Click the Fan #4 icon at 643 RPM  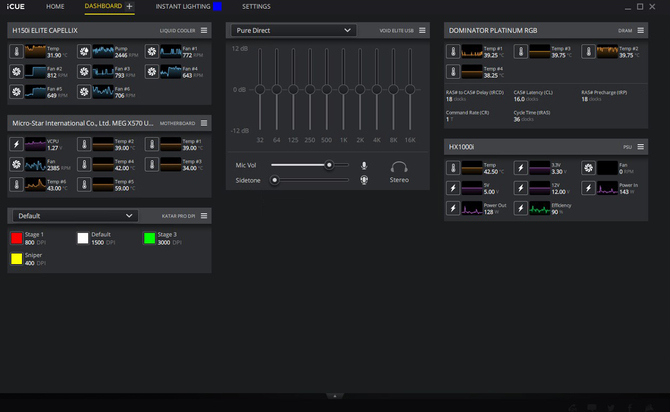click(x=152, y=71)
